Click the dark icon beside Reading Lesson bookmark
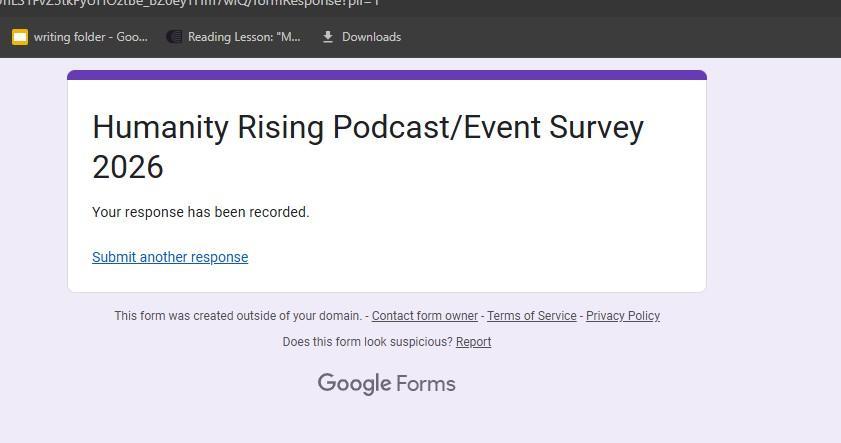This screenshot has height=443, width=841. [174, 37]
